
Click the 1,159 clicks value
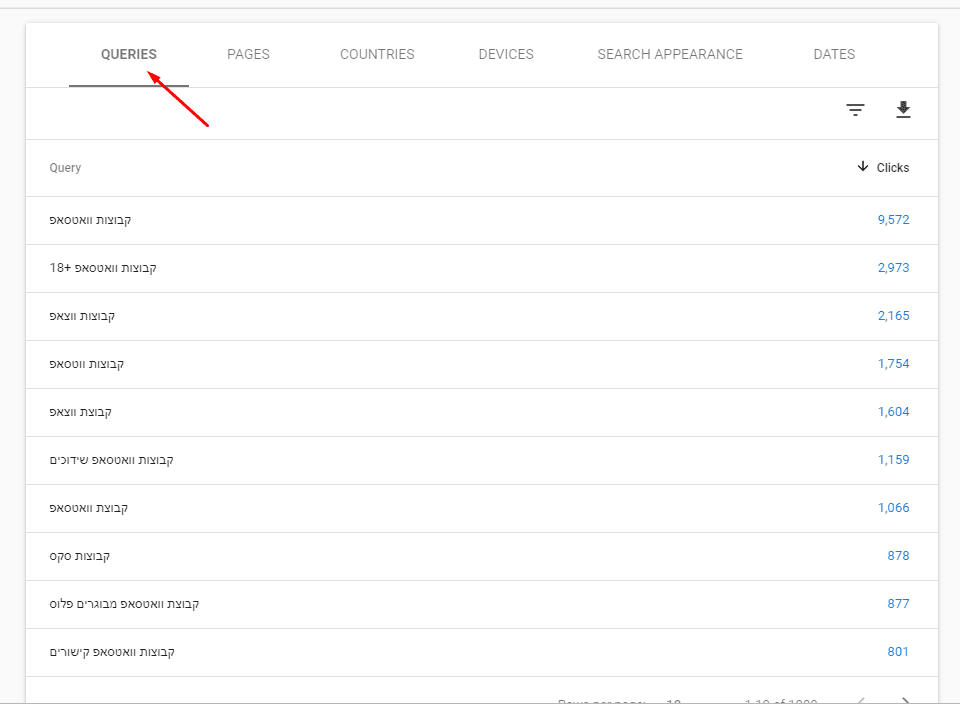click(893, 460)
